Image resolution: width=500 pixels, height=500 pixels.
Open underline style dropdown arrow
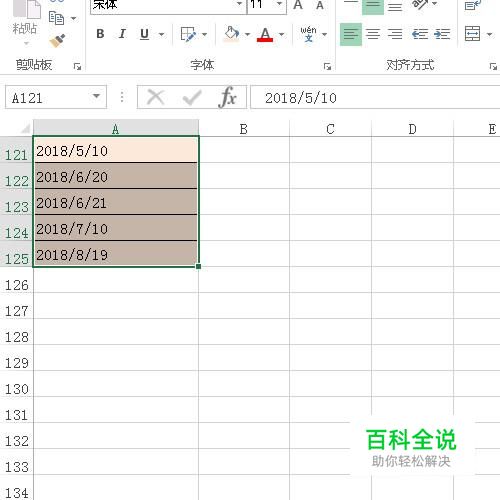click(x=161, y=34)
